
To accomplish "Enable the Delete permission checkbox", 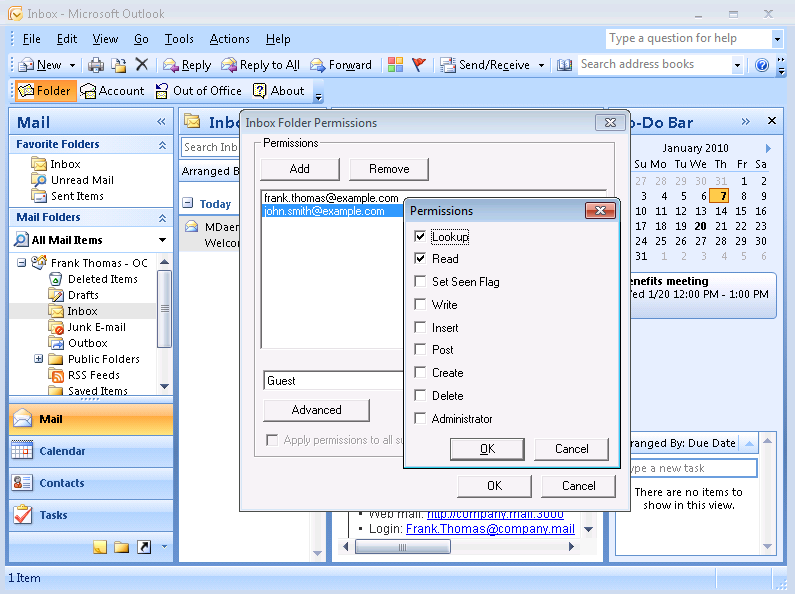I will point(420,395).
